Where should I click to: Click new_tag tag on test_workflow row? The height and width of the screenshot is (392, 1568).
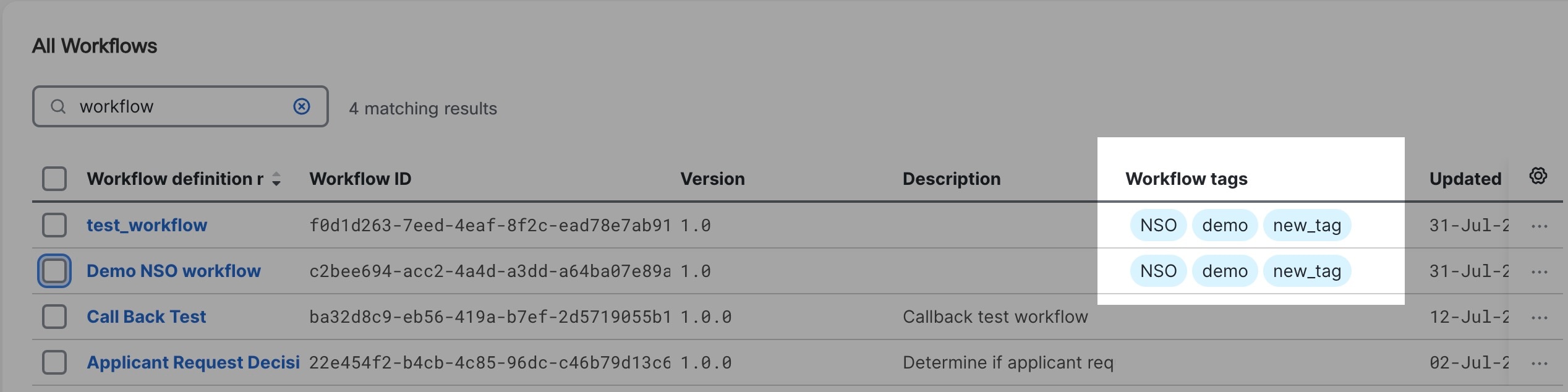click(1307, 225)
